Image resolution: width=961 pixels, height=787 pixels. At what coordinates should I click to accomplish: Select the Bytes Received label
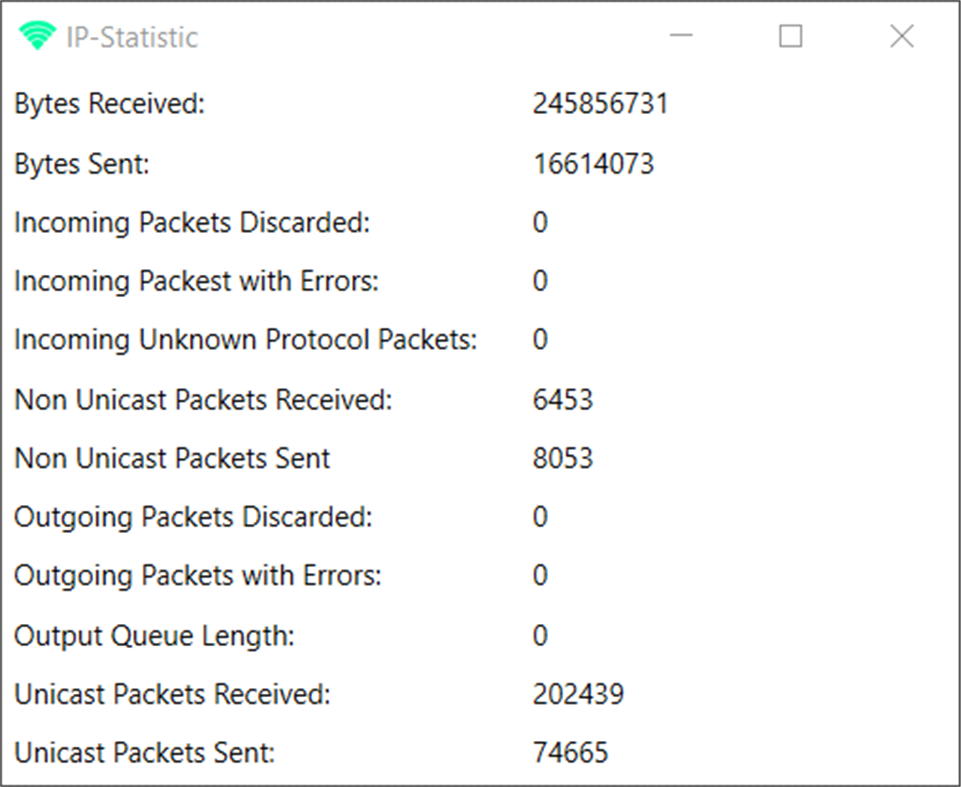tap(109, 104)
